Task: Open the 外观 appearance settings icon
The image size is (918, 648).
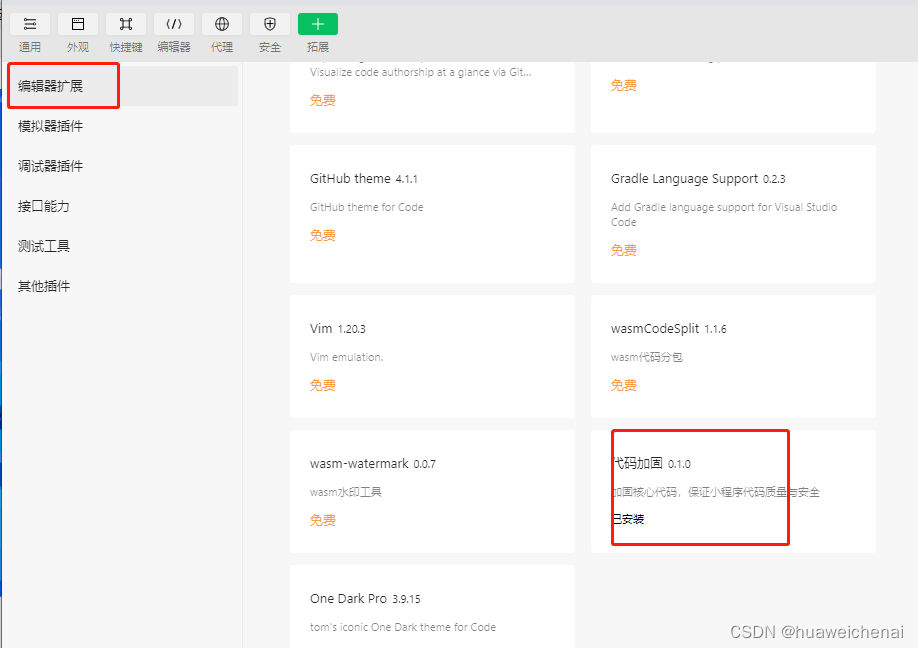Action: (x=78, y=24)
